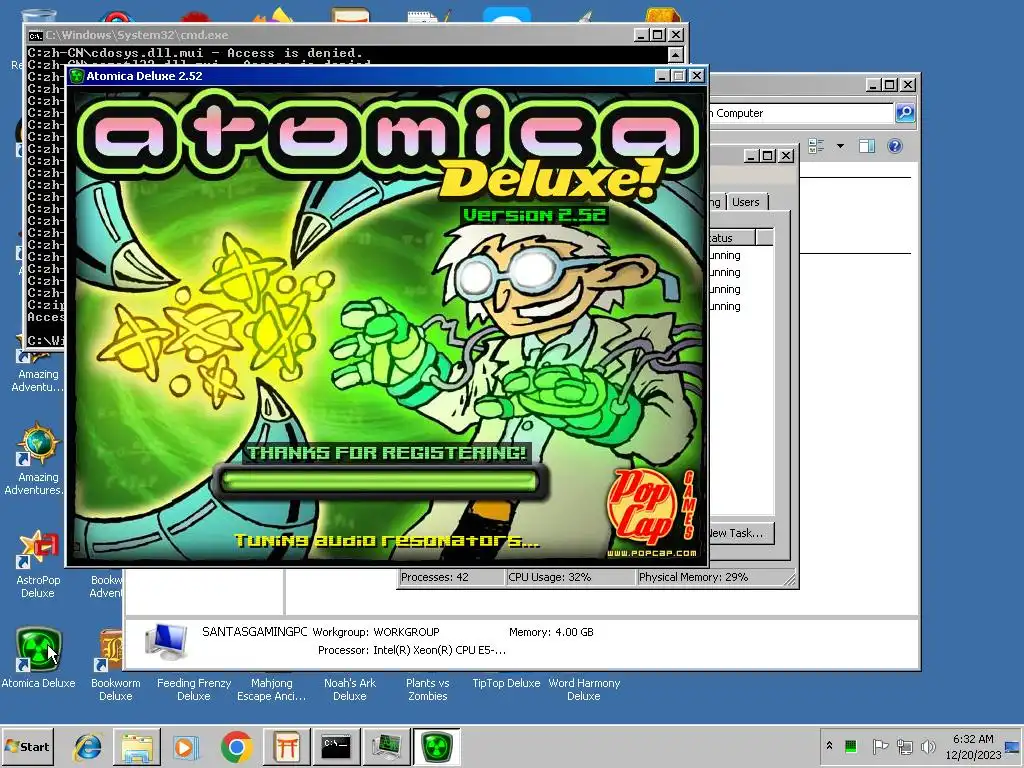Maximize the Explorer Computer window

pyautogui.click(x=889, y=85)
